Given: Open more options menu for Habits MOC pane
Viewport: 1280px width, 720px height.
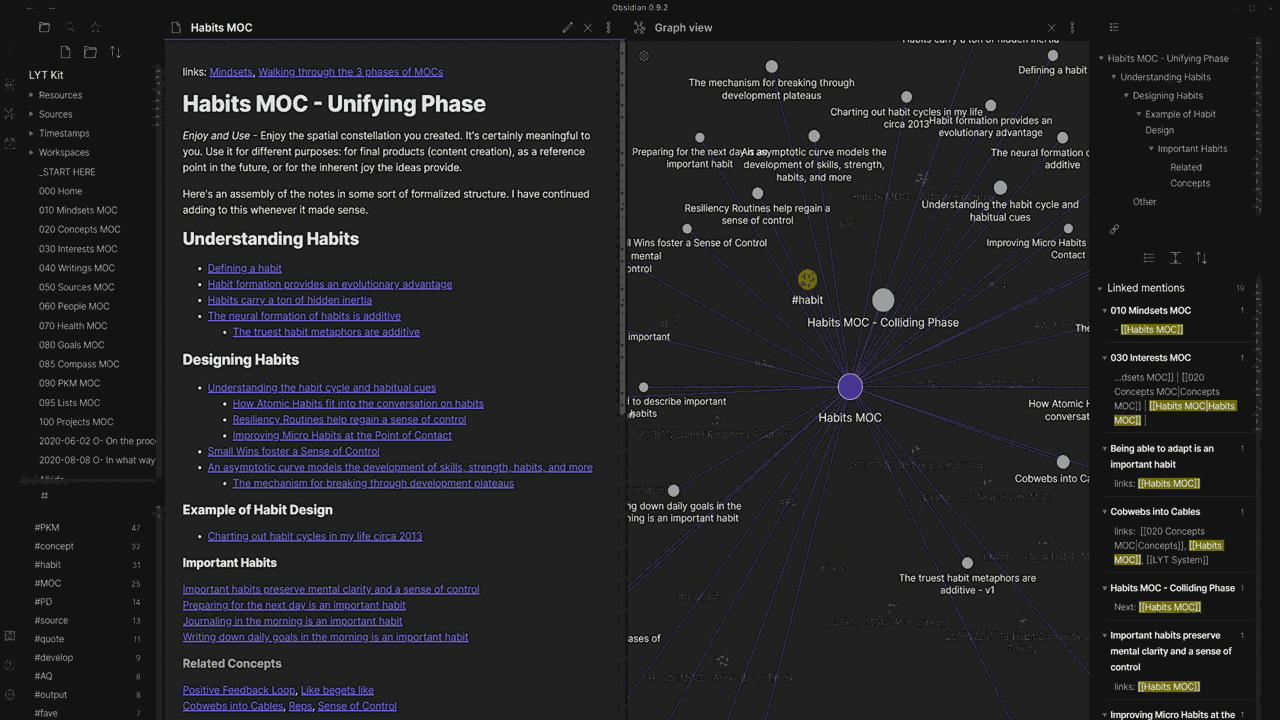Looking at the screenshot, I should (x=608, y=28).
